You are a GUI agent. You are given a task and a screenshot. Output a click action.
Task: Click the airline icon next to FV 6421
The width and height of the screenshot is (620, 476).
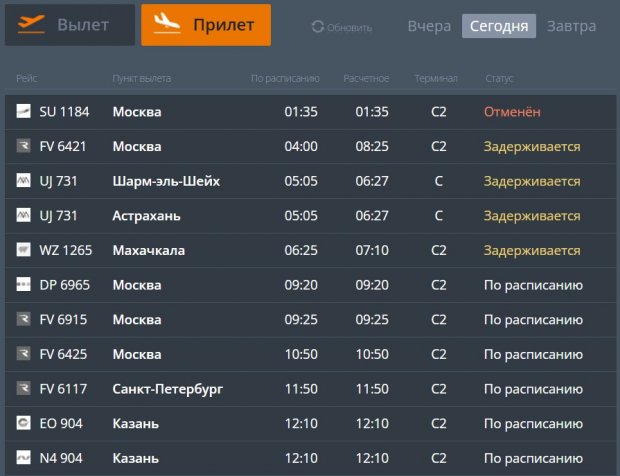click(24, 146)
